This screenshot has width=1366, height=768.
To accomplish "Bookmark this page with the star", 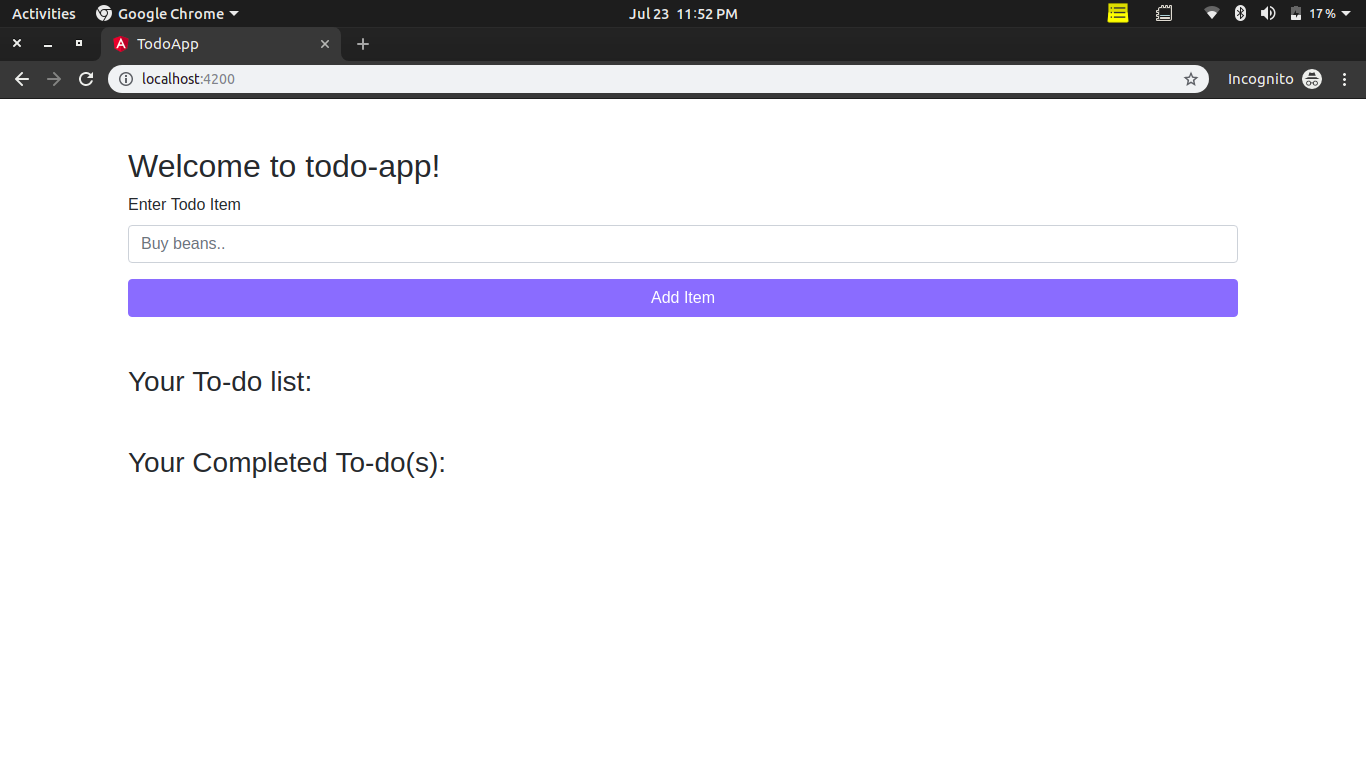I will click(x=1190, y=79).
